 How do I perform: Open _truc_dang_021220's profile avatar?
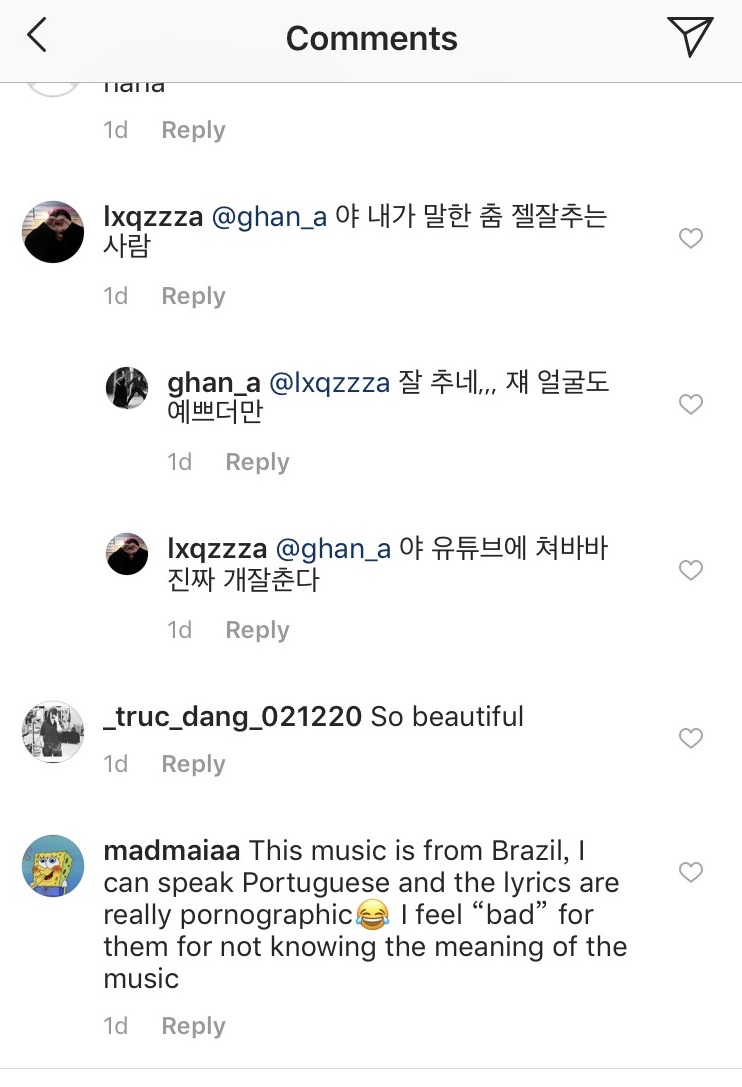tap(53, 732)
